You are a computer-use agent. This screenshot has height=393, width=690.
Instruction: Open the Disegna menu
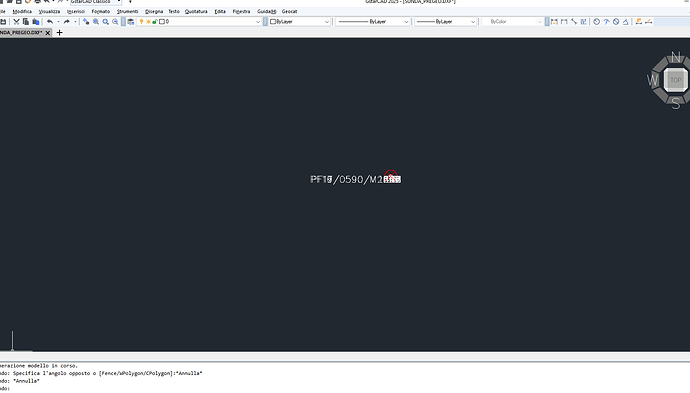click(x=154, y=11)
